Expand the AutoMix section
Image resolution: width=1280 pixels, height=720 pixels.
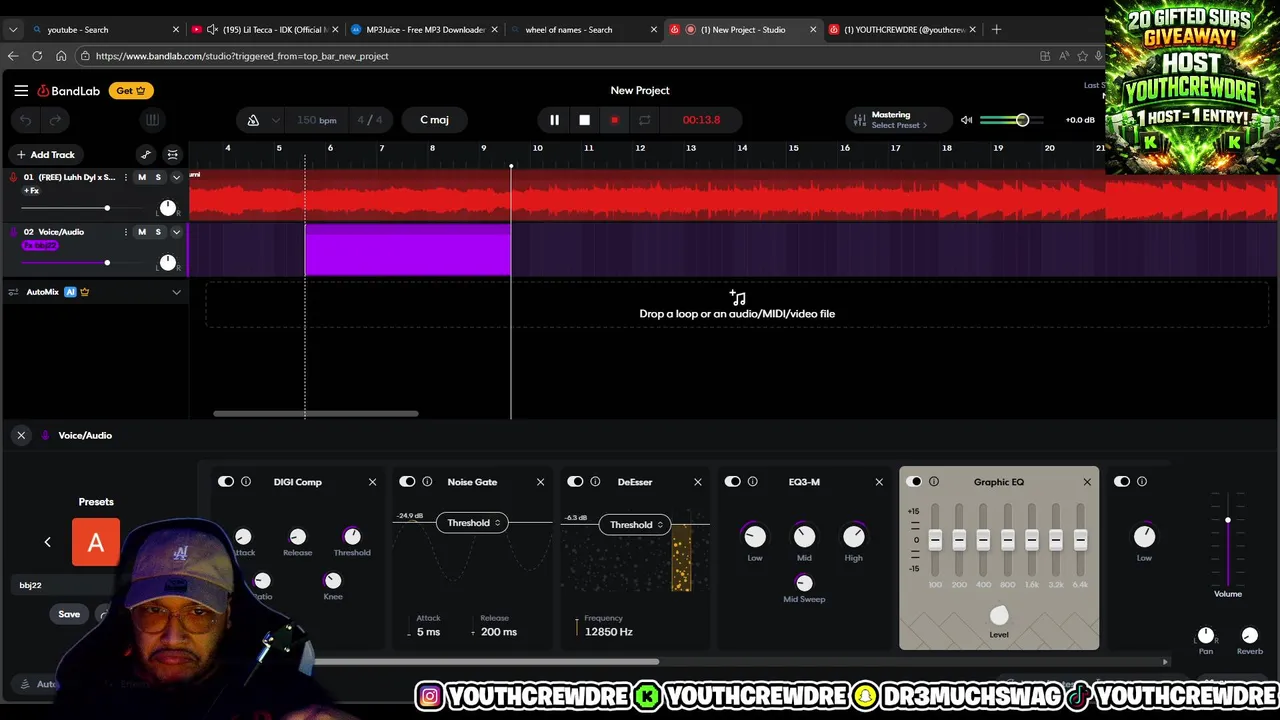point(176,292)
